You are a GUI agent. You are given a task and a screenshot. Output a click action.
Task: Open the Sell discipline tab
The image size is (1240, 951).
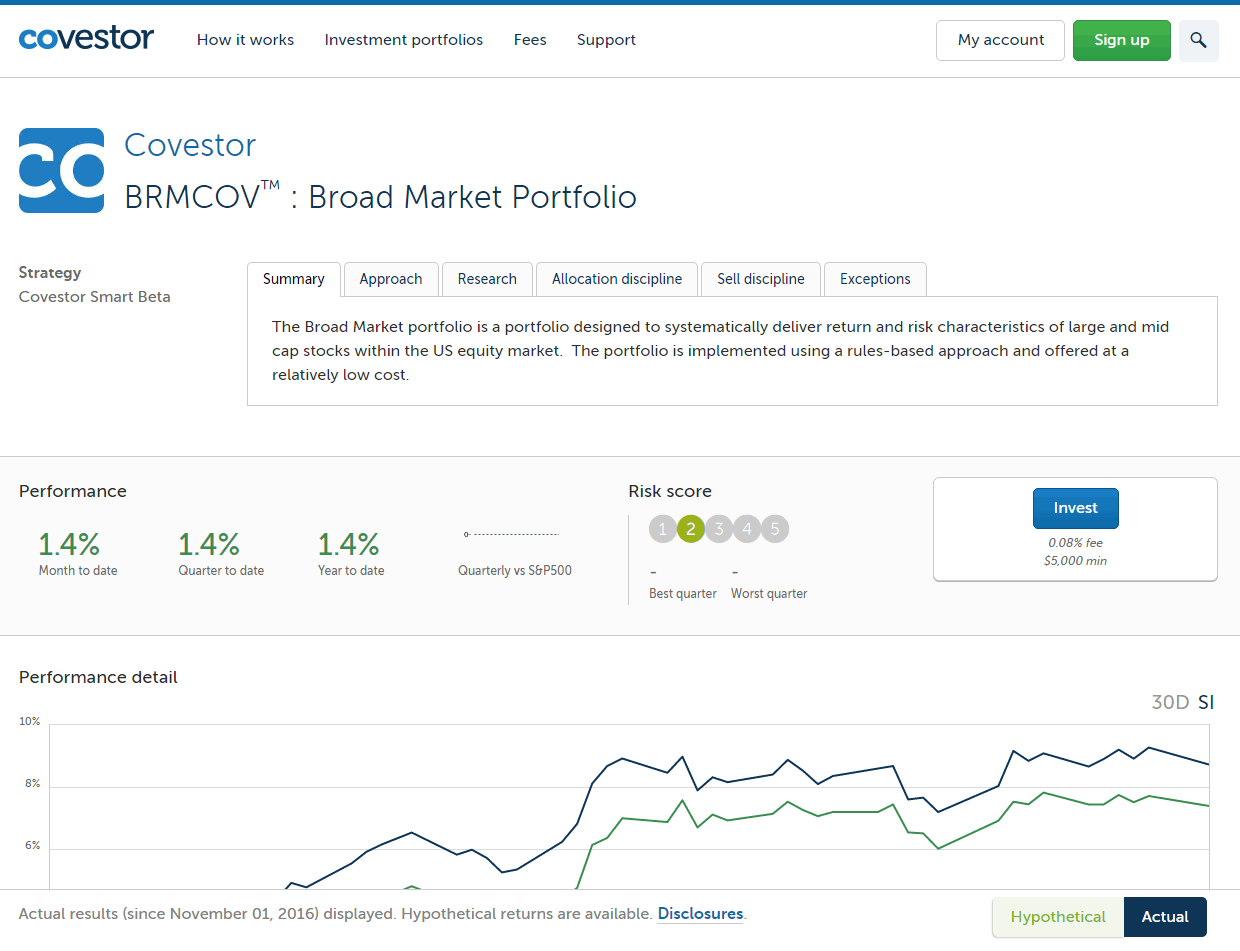[x=761, y=279]
